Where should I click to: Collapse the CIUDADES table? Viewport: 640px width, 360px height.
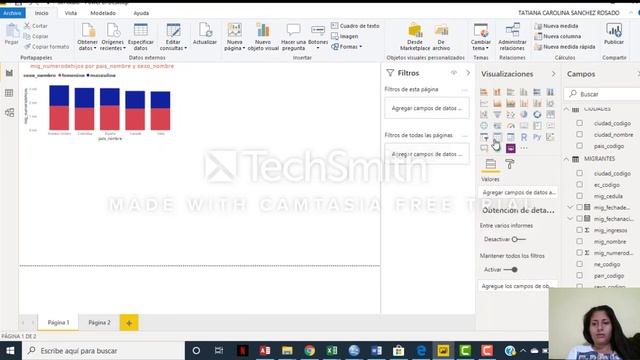(x=566, y=109)
